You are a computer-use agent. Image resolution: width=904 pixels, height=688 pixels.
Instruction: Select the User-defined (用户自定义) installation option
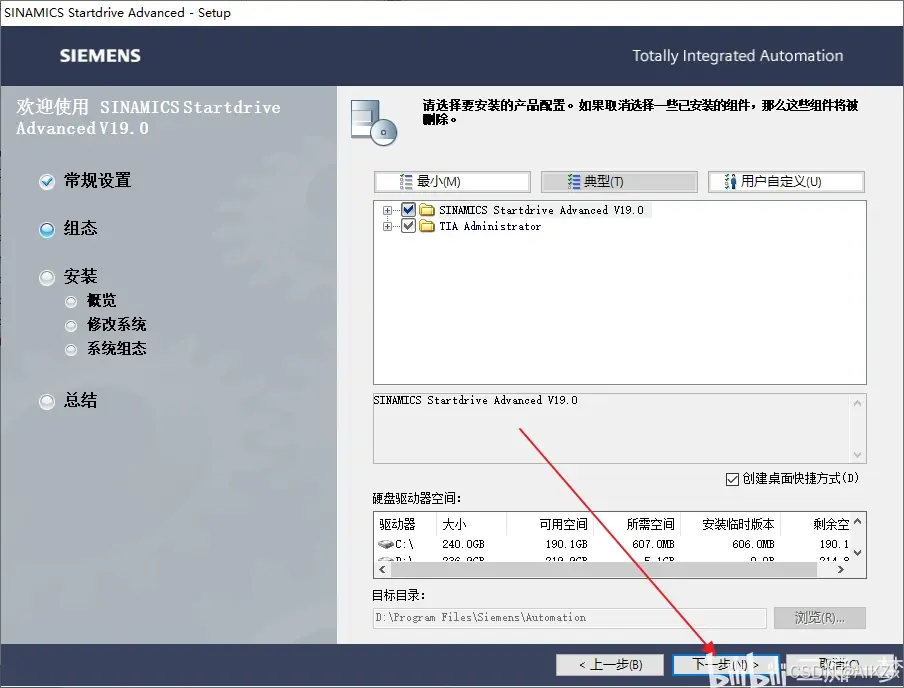click(786, 182)
